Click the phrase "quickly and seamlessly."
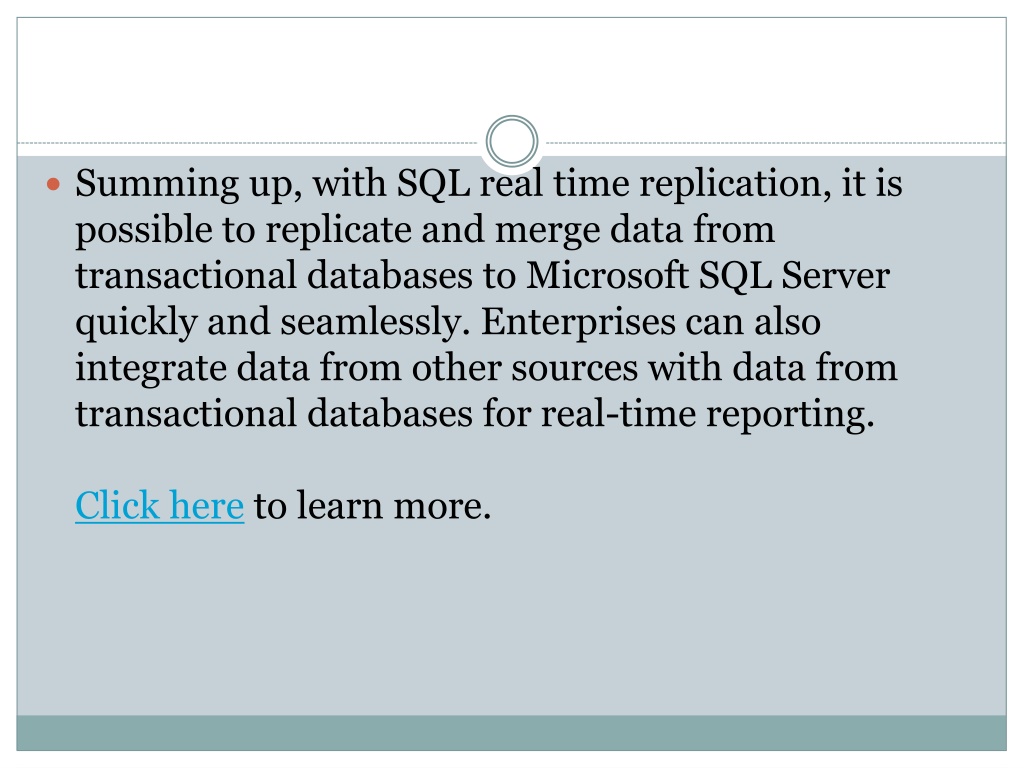Screen dimensions: 1024x768 coord(273,323)
